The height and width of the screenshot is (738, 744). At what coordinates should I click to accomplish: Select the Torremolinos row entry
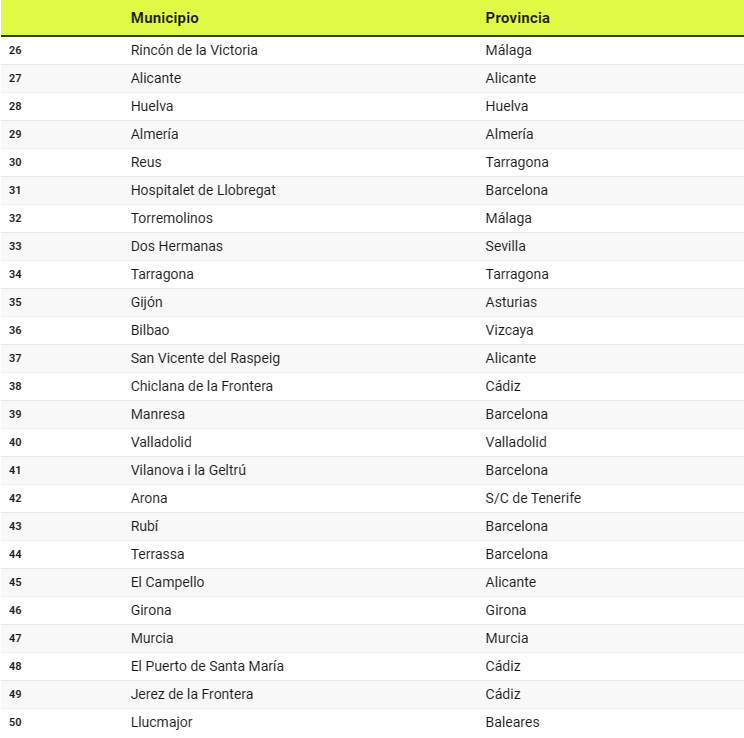click(x=172, y=218)
